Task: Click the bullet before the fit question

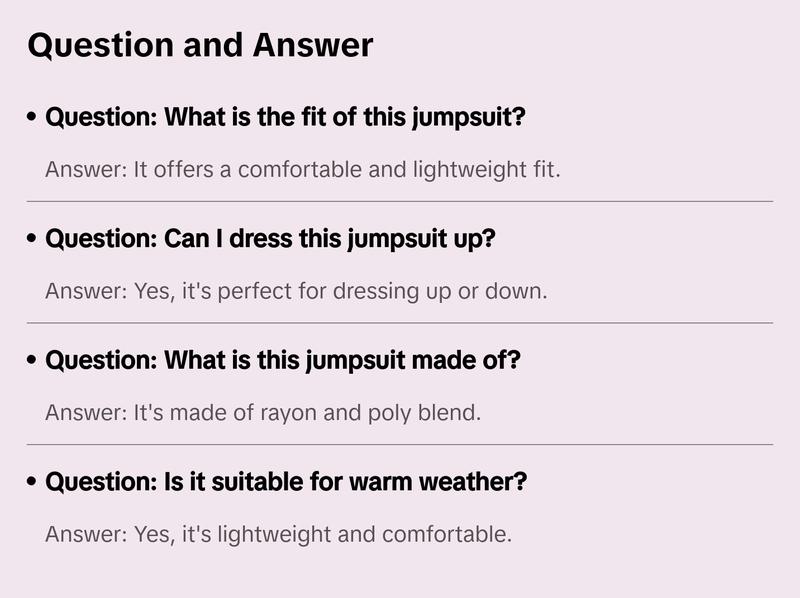Action: pyautogui.click(x=33, y=118)
